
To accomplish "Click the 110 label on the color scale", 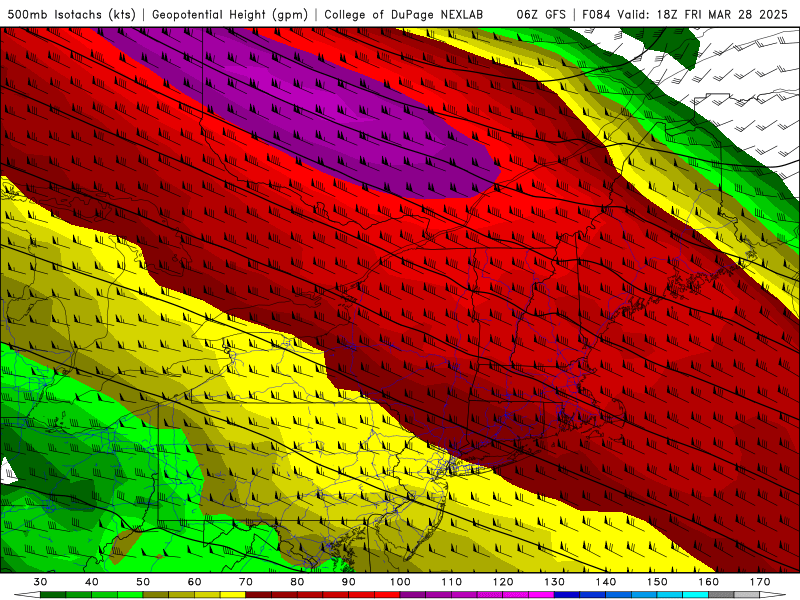I will 452,582.
